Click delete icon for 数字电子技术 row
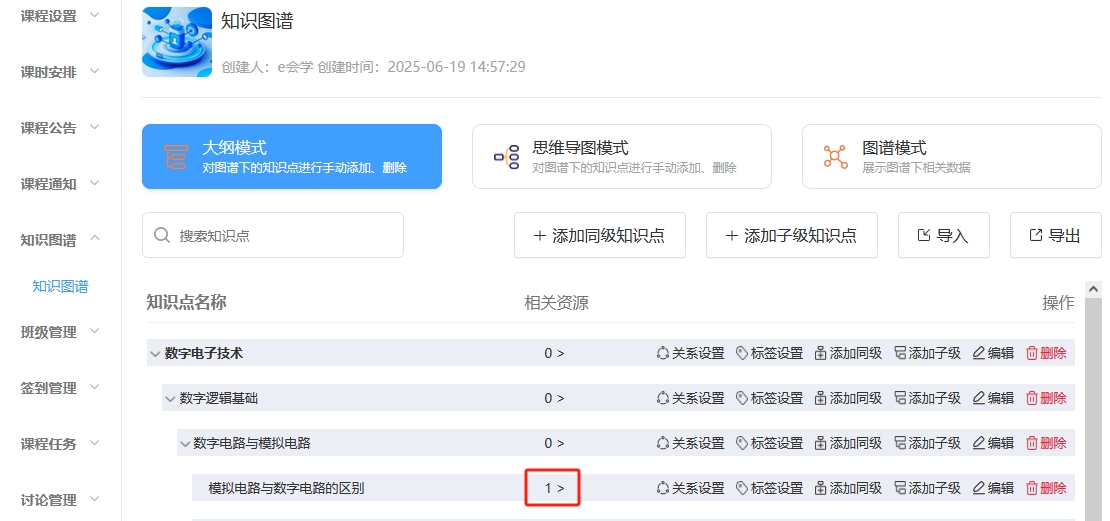The image size is (1110, 521). click(x=1033, y=353)
